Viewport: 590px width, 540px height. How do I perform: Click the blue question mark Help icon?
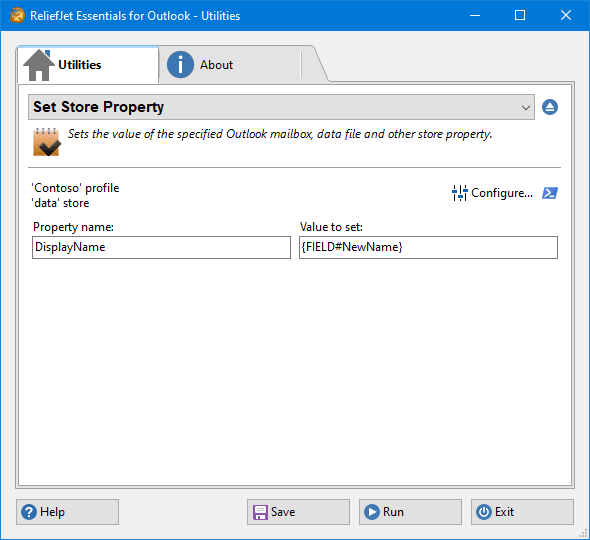(x=29, y=512)
